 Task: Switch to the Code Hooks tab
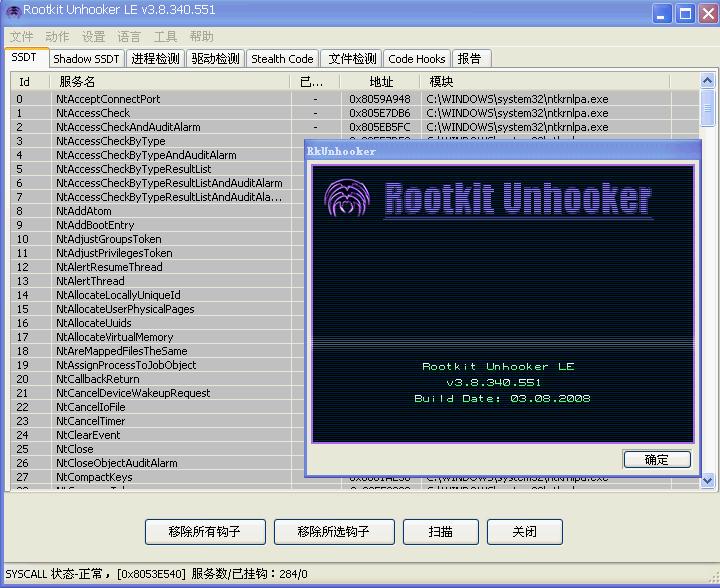pyautogui.click(x=417, y=59)
